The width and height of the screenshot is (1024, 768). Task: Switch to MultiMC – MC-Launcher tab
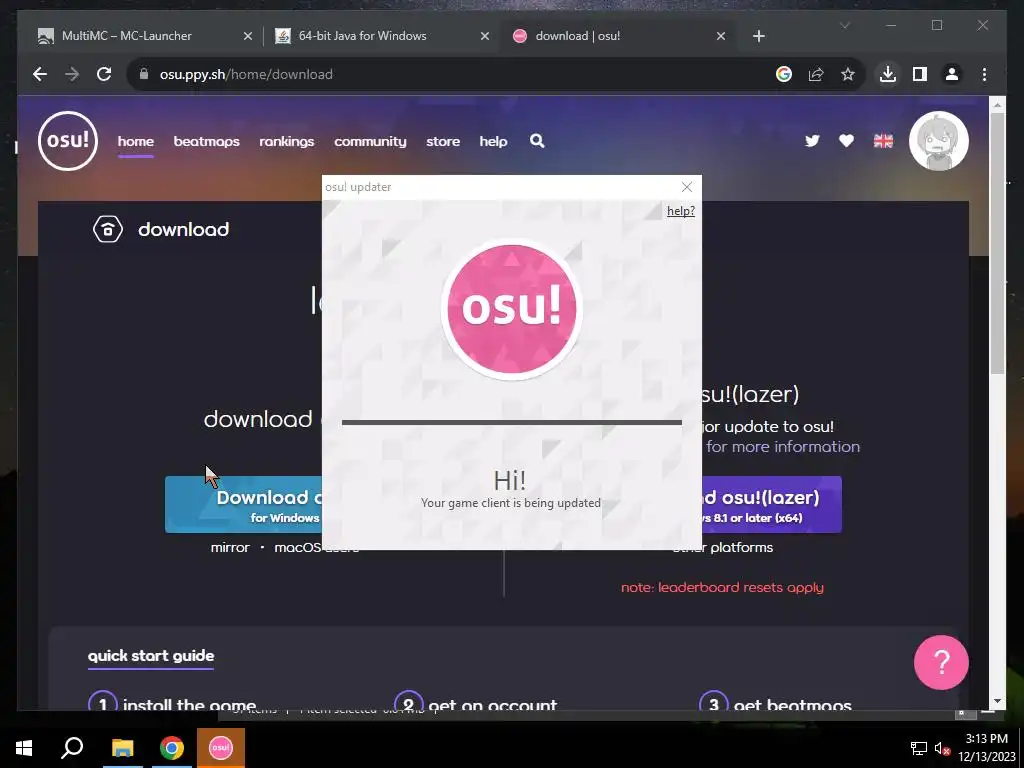pos(146,36)
